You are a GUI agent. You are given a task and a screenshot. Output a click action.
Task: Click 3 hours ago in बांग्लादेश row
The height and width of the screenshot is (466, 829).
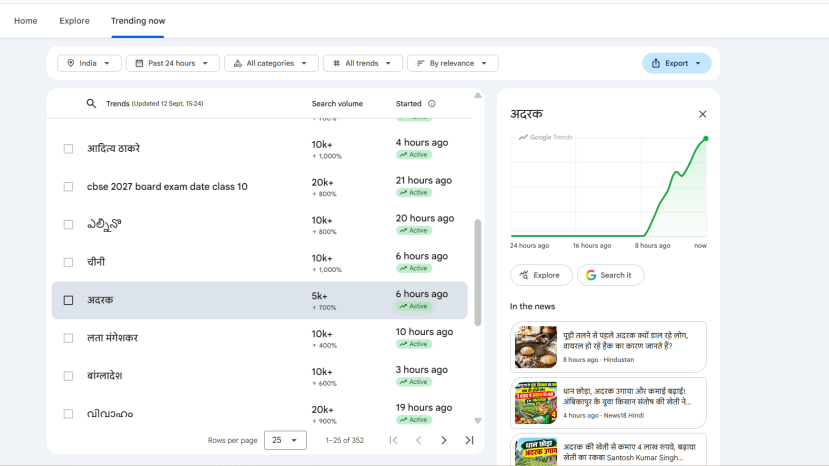[421, 370]
